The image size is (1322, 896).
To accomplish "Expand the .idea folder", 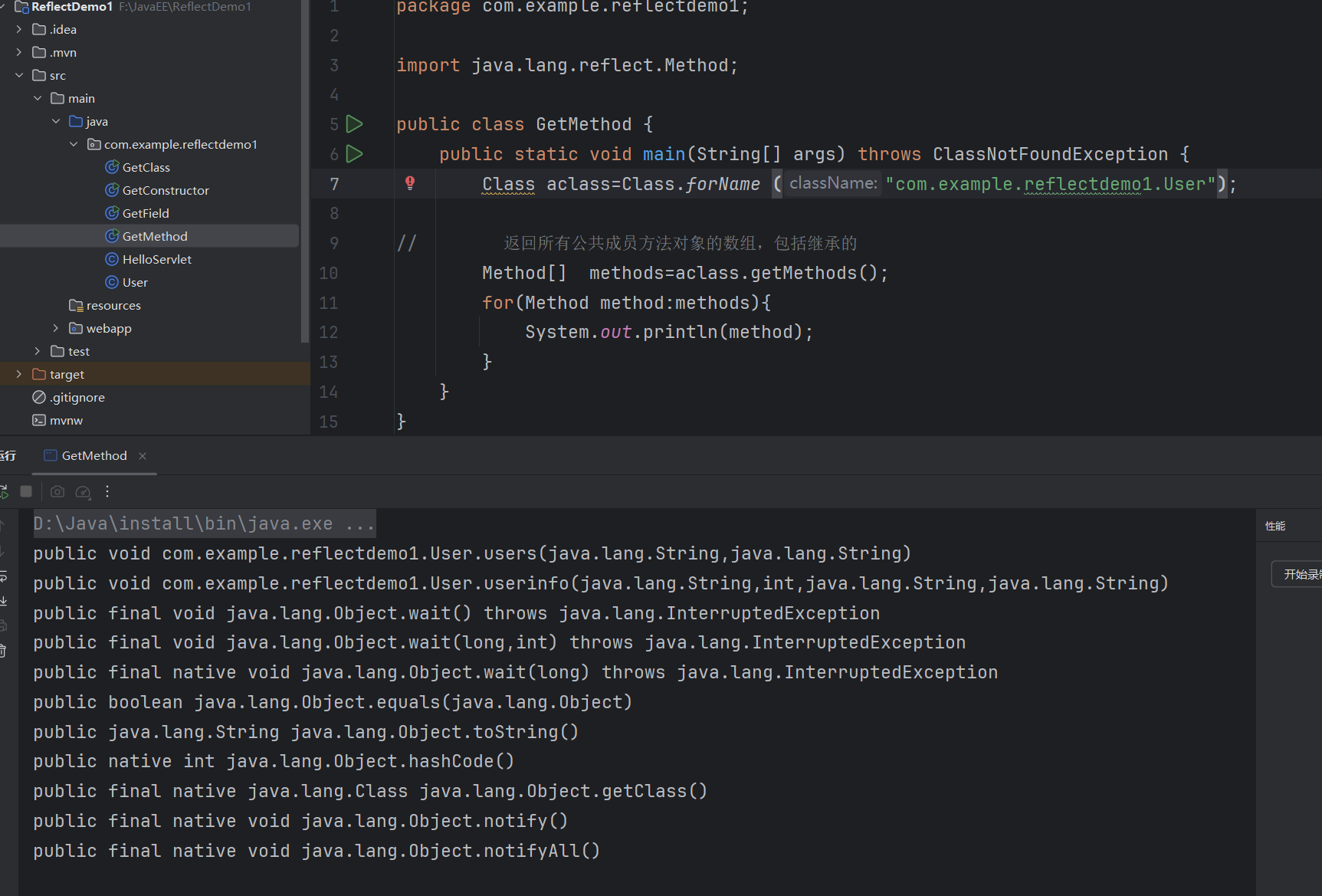I will tap(19, 29).
